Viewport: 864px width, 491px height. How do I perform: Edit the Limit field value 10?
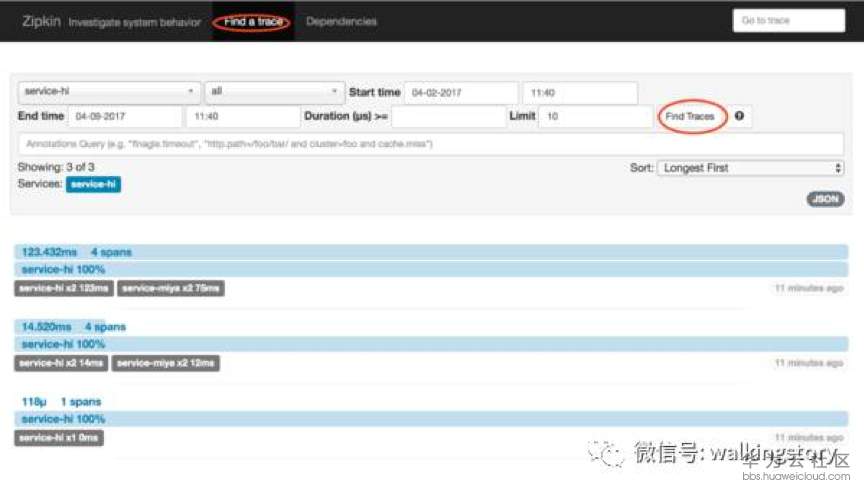click(x=595, y=116)
